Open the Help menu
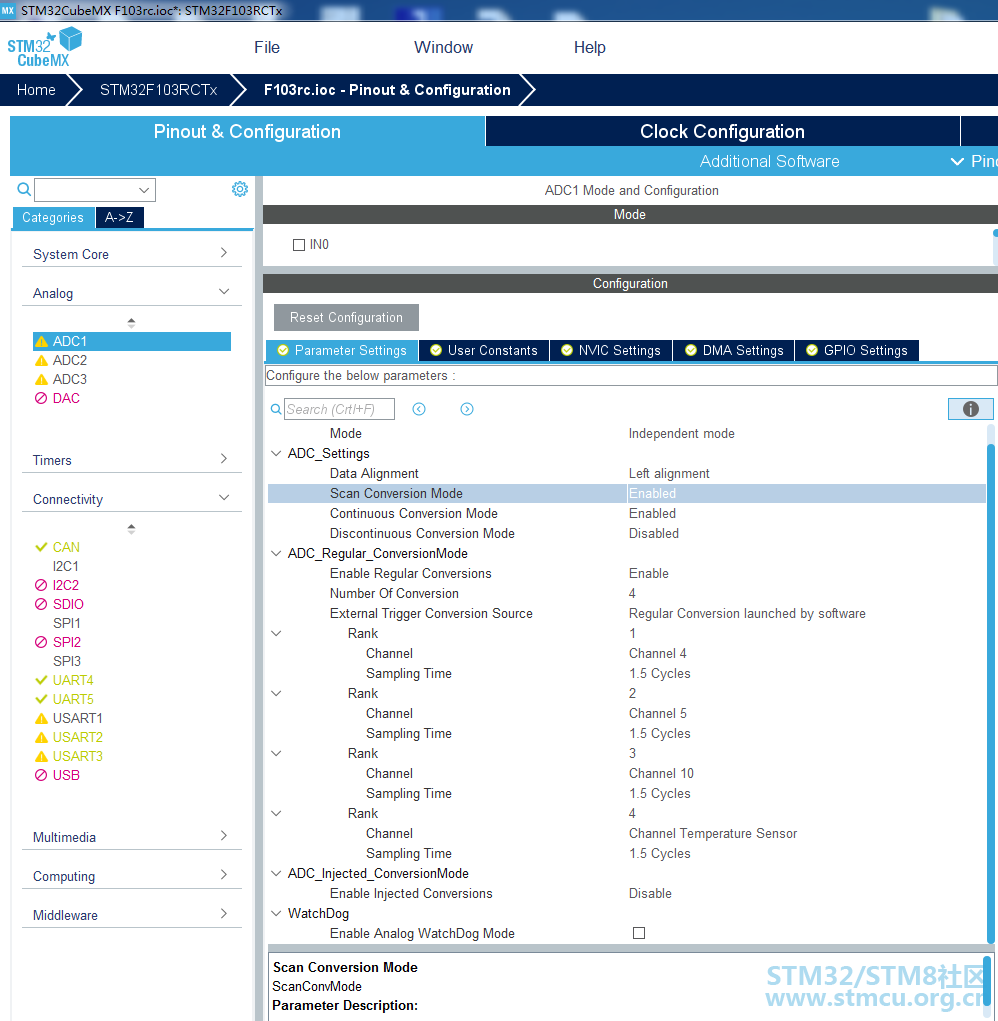Screen dimensions: 998x1021 coord(590,48)
